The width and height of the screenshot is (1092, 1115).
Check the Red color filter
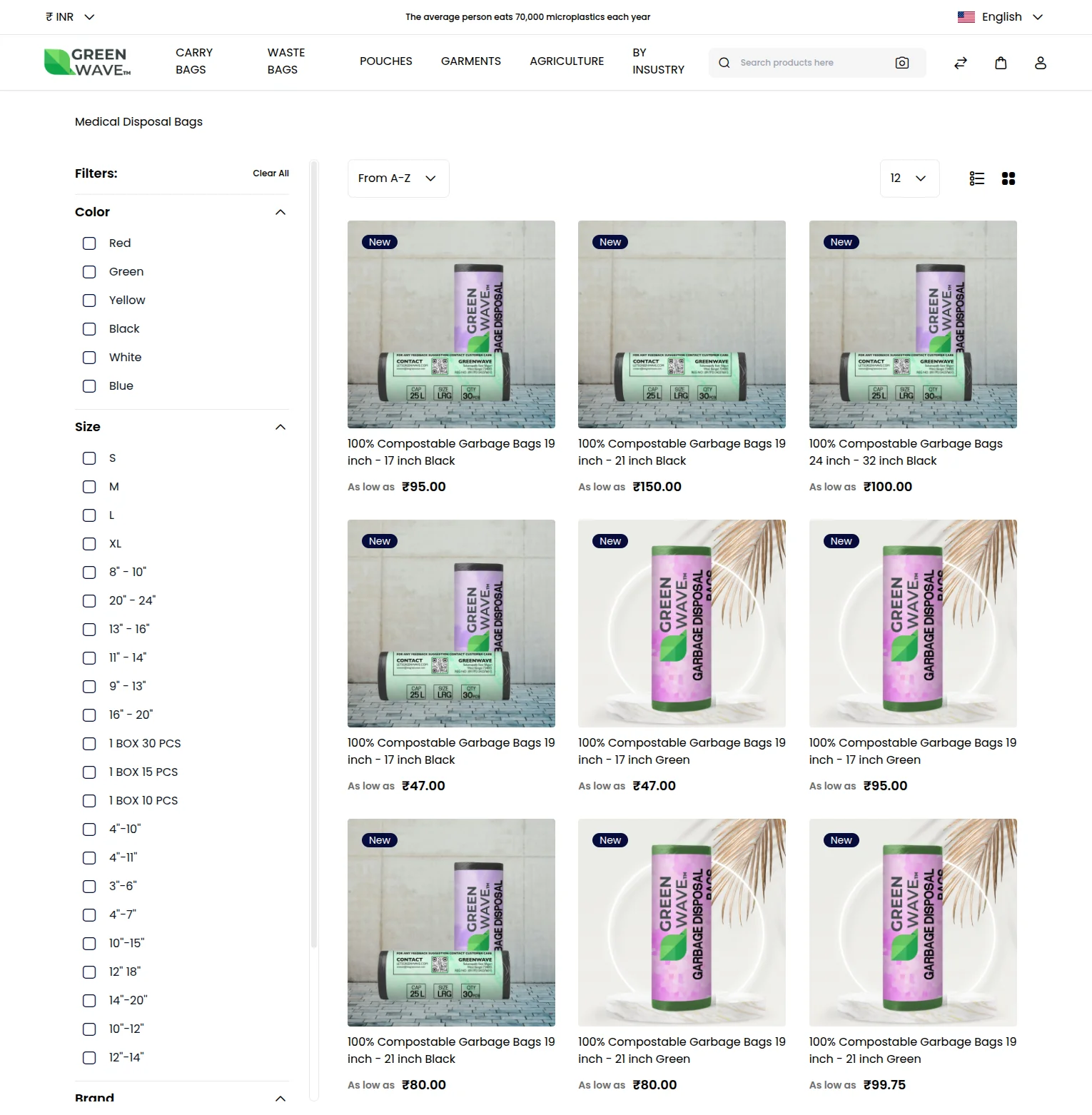pyautogui.click(x=89, y=243)
